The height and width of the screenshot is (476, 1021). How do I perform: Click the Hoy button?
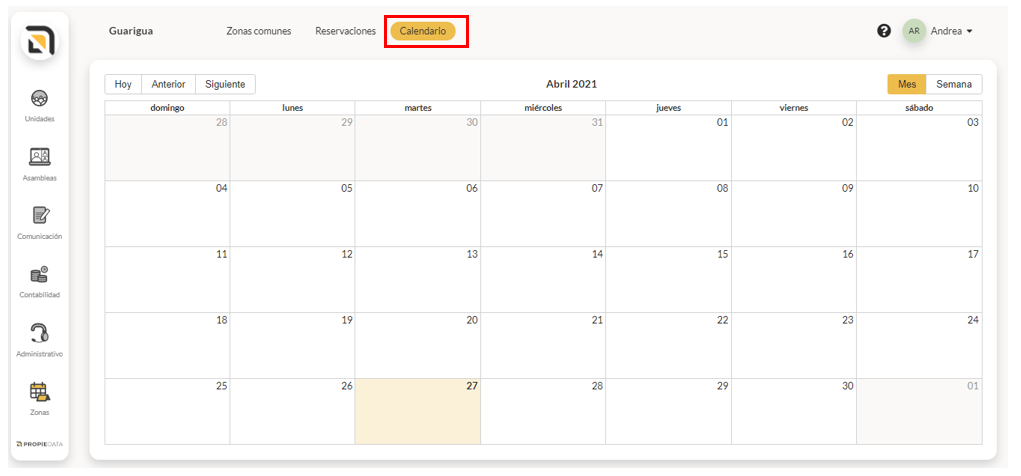pyautogui.click(x=123, y=84)
